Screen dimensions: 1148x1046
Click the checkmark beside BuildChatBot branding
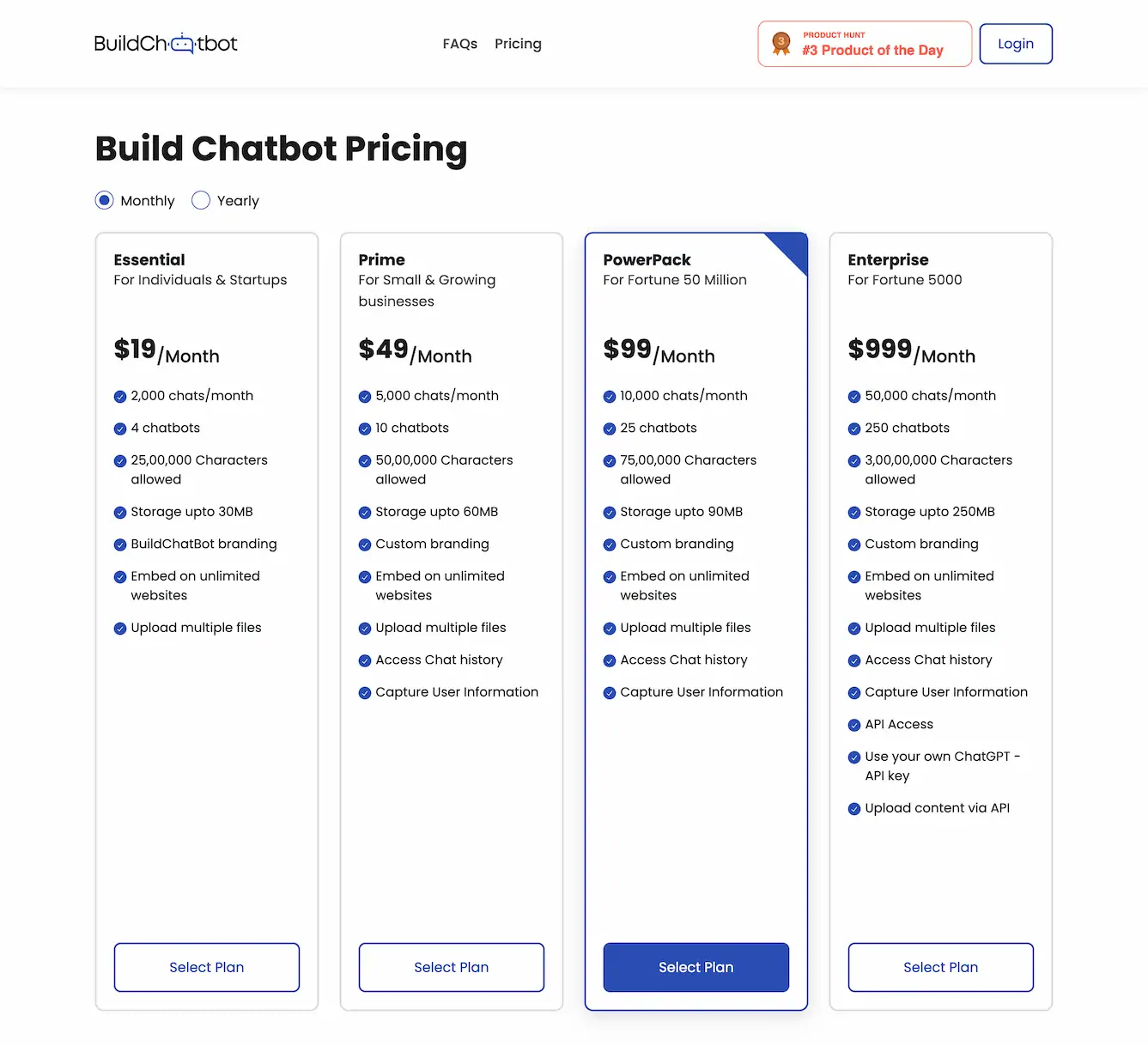(x=120, y=544)
